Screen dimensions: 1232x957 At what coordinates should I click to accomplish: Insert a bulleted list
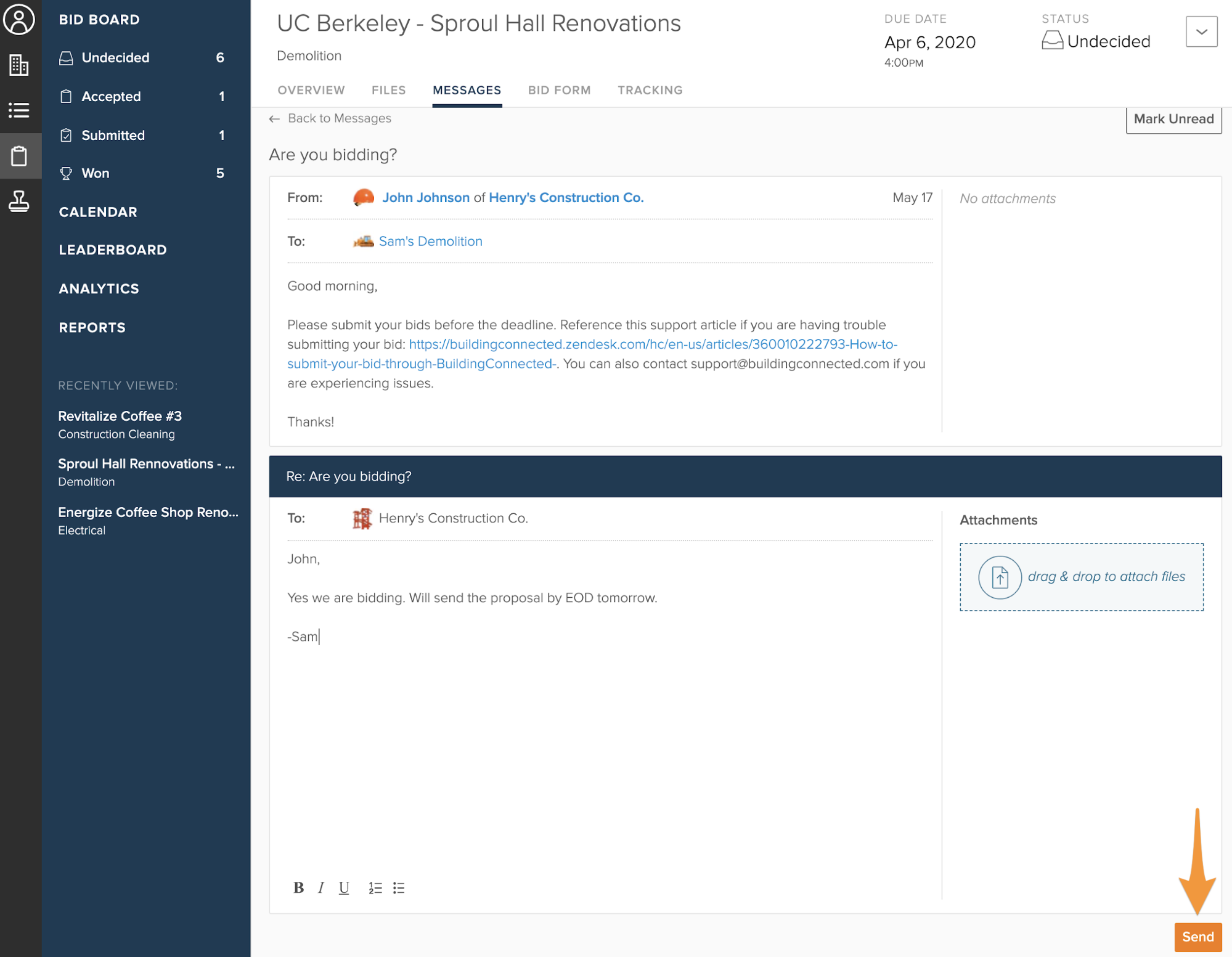pos(399,887)
